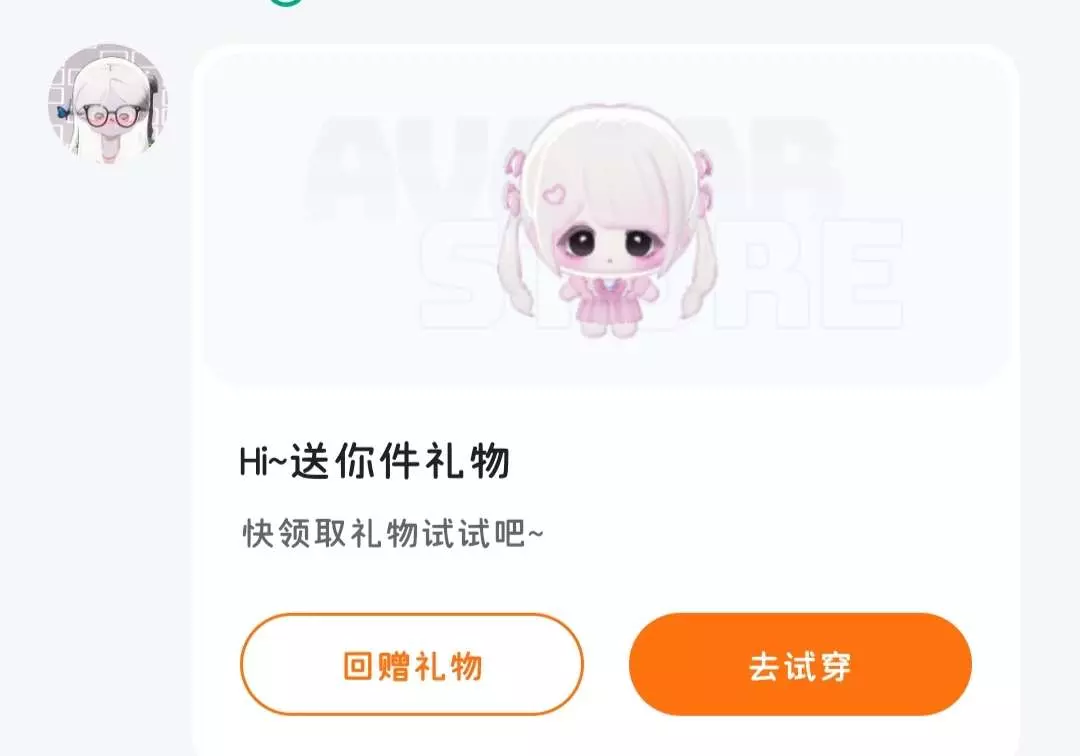
Task: Tap the gift card's blank area beside the title
Action: 758,461
